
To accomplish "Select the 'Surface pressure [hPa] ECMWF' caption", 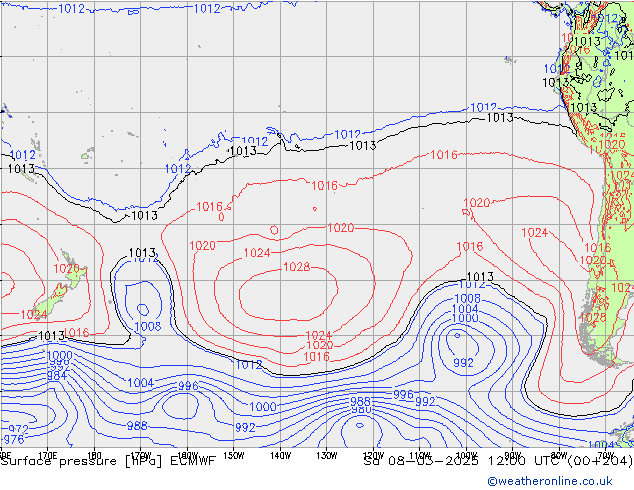I will point(108,461).
